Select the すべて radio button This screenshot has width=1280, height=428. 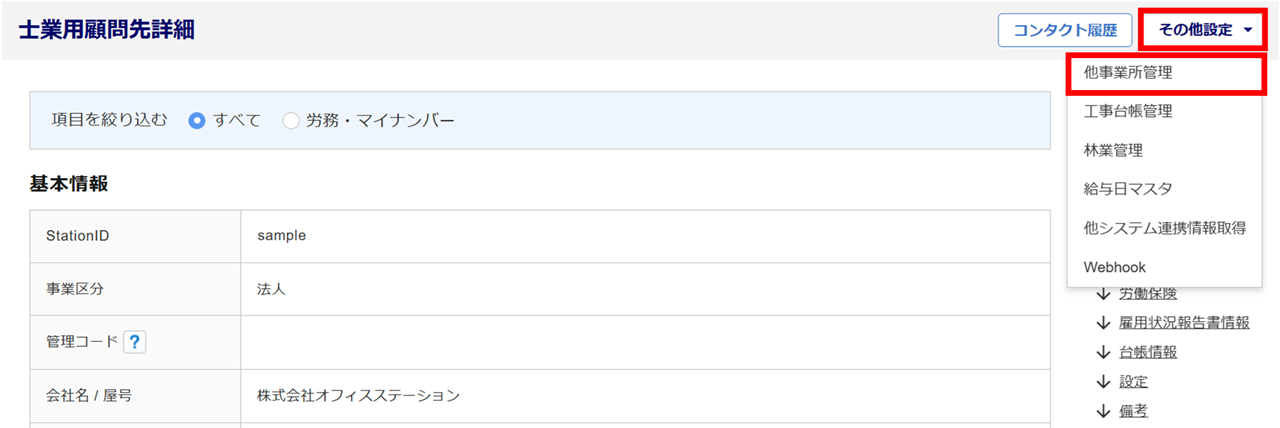pos(197,120)
